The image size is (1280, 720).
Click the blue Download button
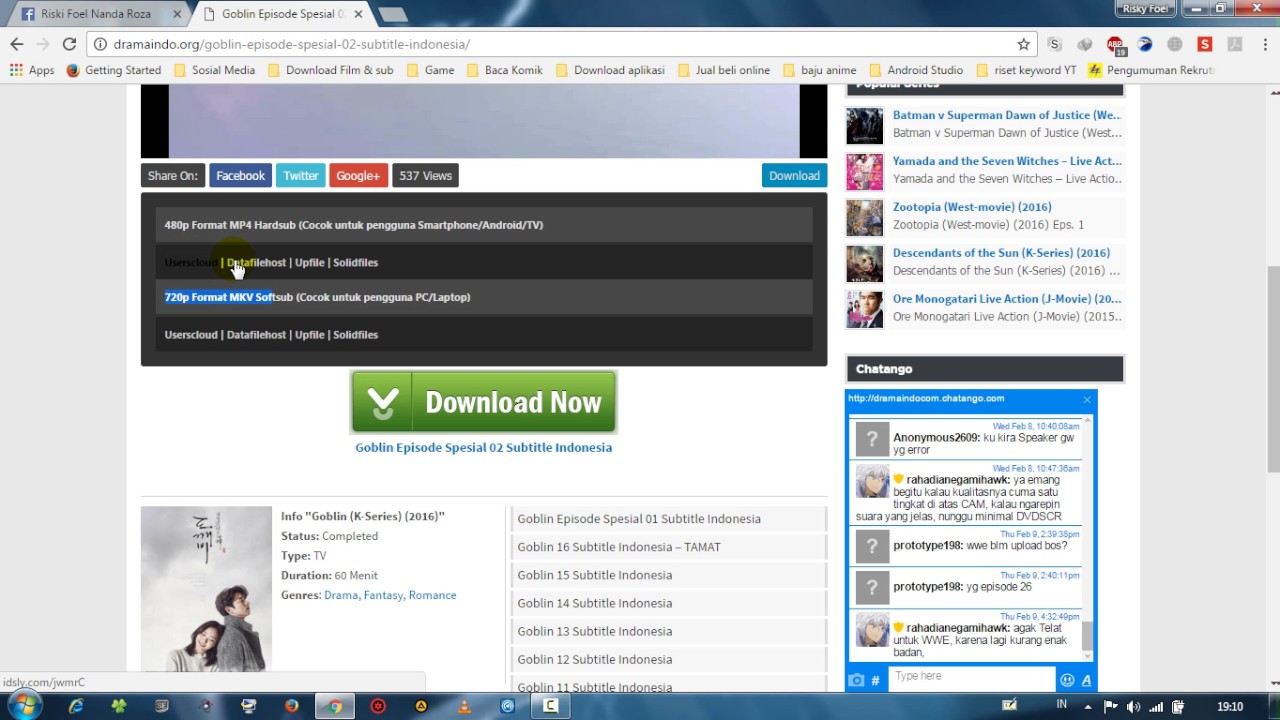pyautogui.click(x=794, y=175)
